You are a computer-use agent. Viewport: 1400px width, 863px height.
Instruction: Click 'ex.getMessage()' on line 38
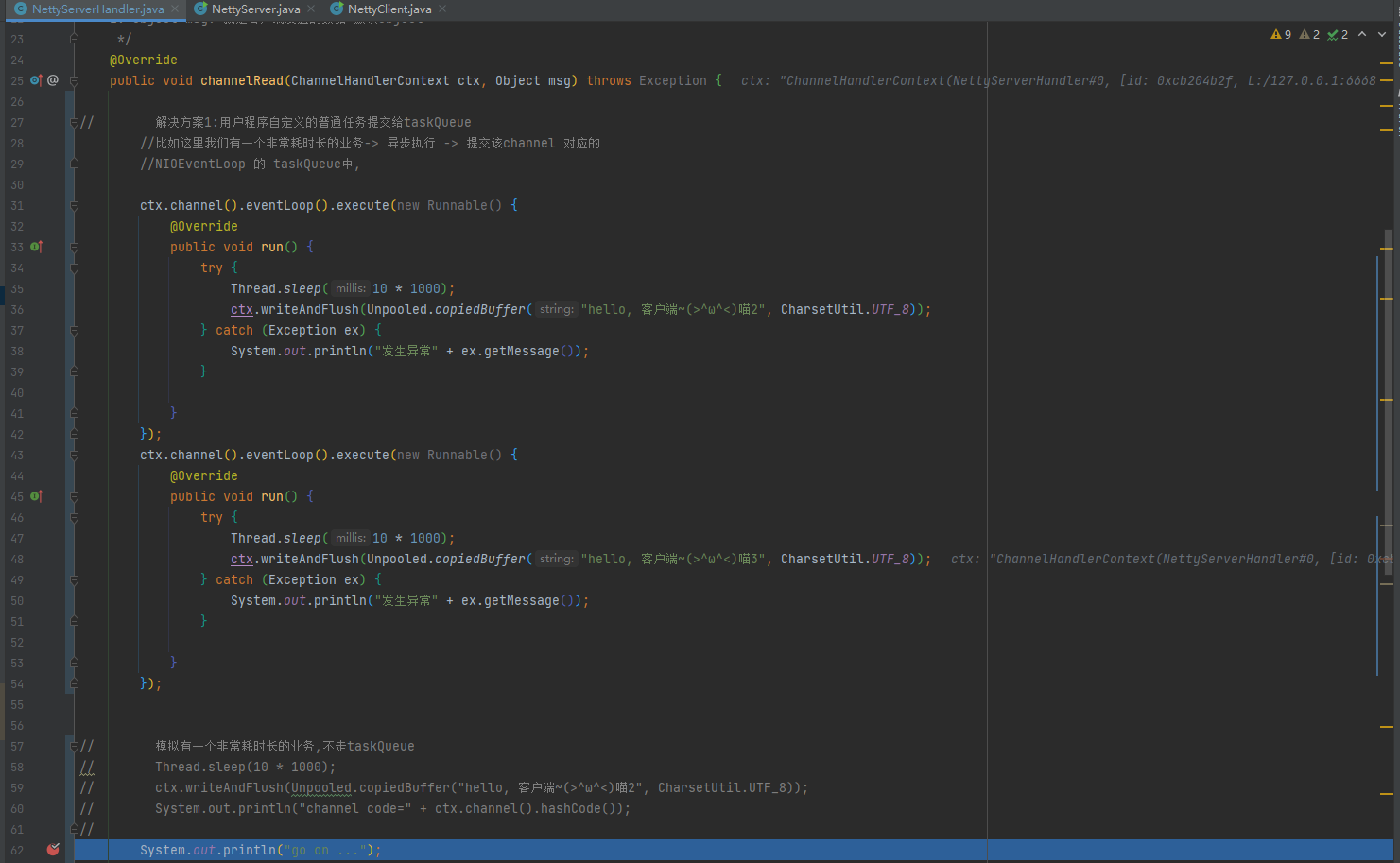click(518, 351)
